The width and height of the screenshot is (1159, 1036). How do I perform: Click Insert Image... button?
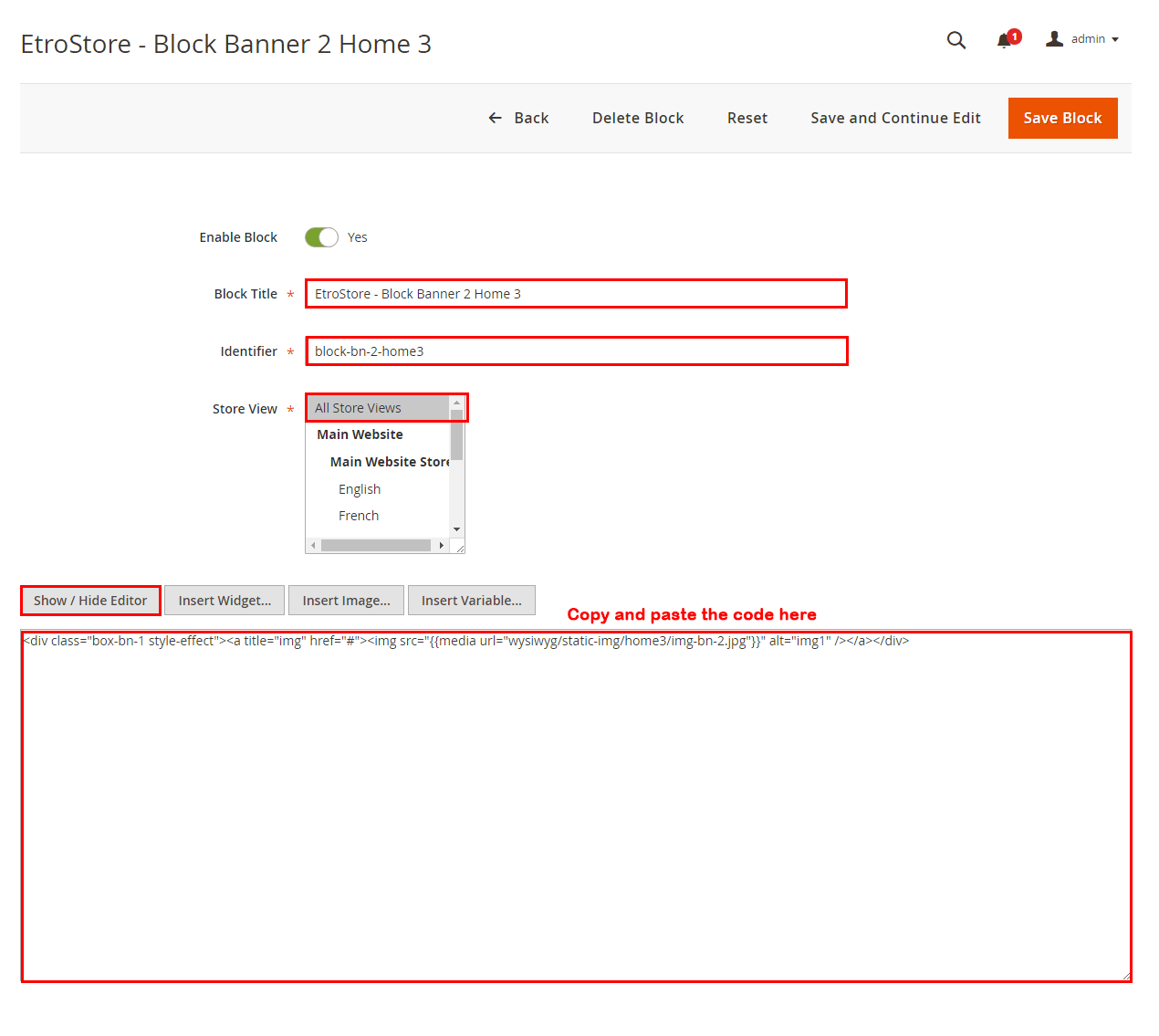(347, 601)
